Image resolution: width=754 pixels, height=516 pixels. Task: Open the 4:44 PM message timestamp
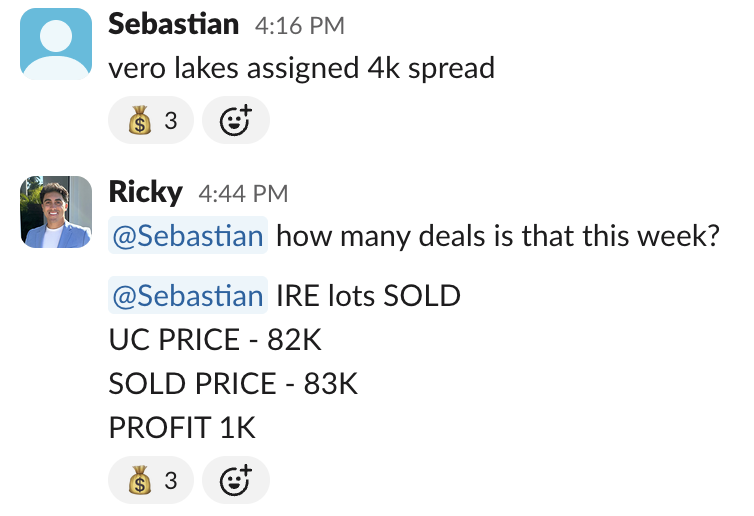[x=243, y=194]
